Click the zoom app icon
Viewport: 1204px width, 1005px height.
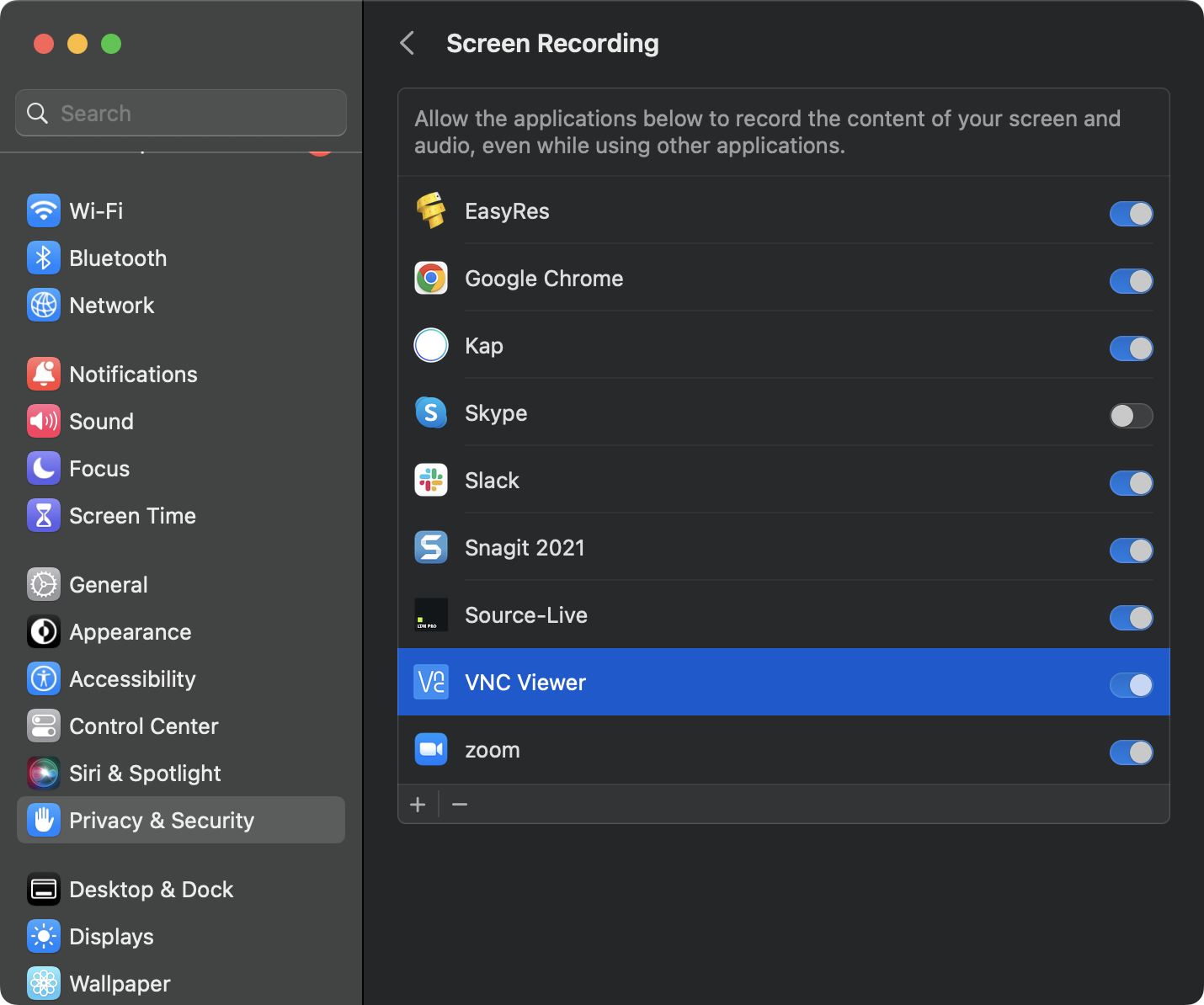click(x=431, y=749)
